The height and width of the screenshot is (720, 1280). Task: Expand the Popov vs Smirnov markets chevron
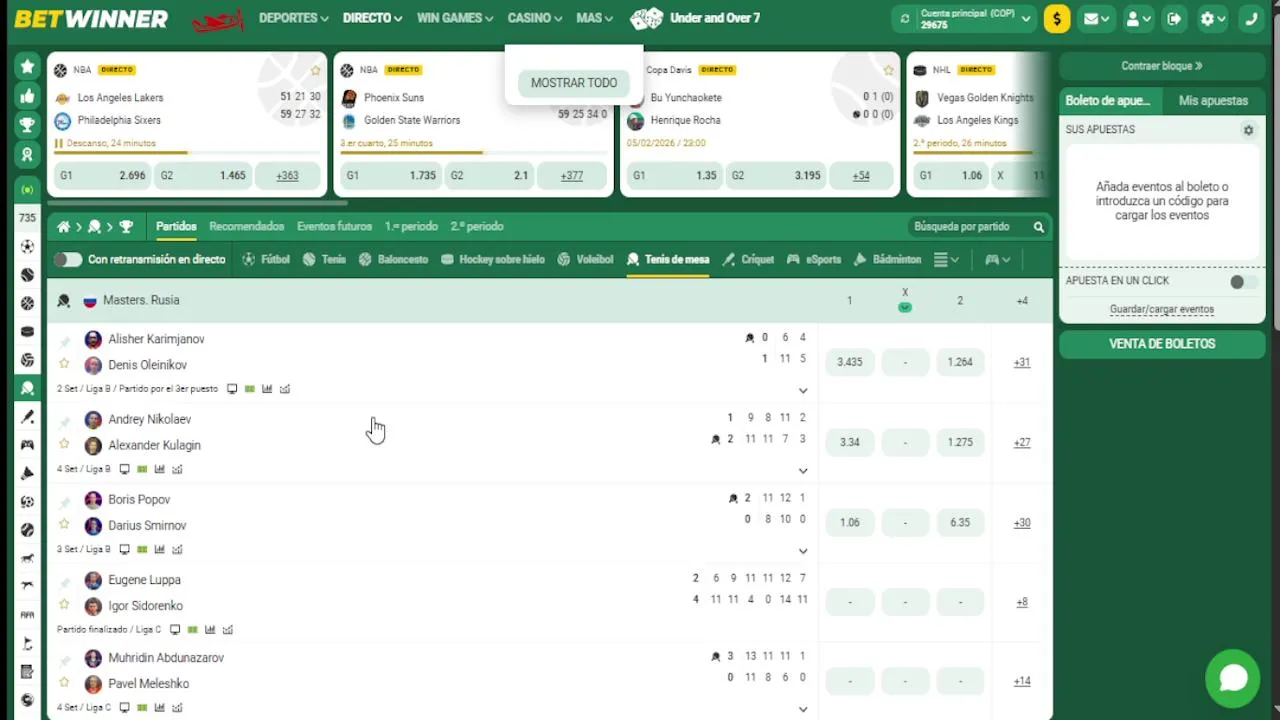[x=803, y=551]
